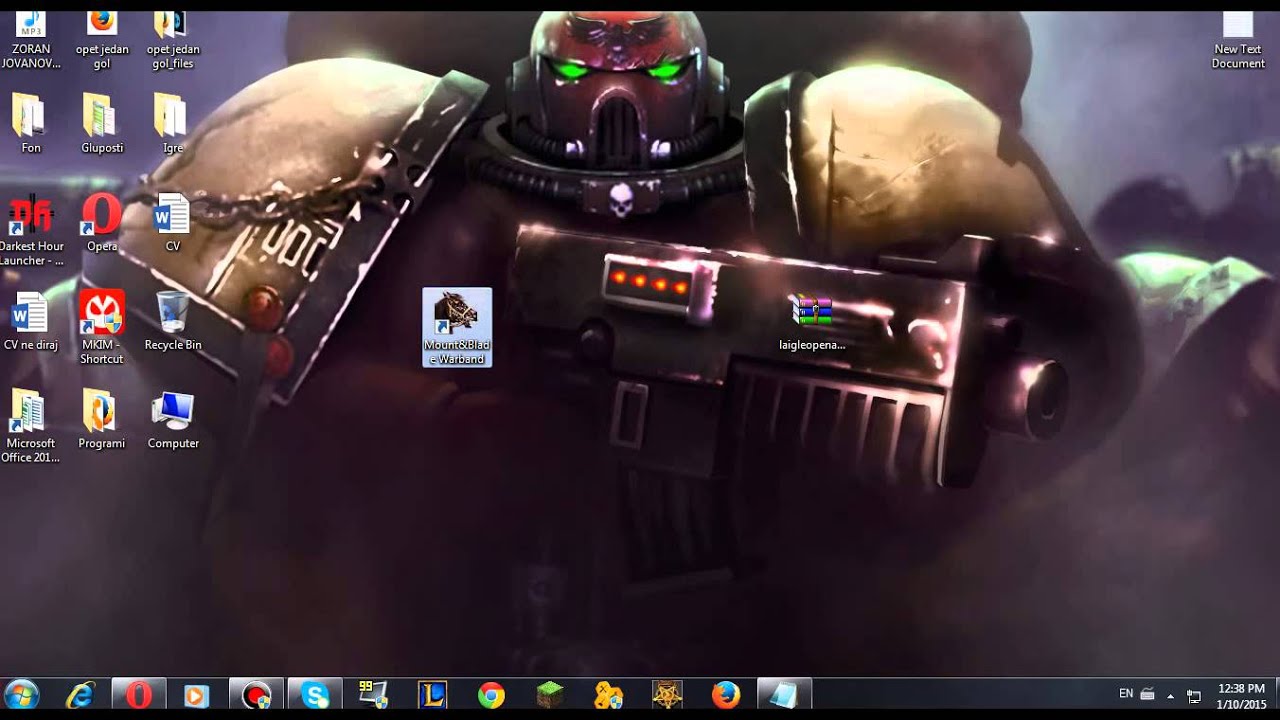Image resolution: width=1280 pixels, height=720 pixels.
Task: Select the 'CV ne diraj' Word document
Action: pyautogui.click(x=31, y=321)
